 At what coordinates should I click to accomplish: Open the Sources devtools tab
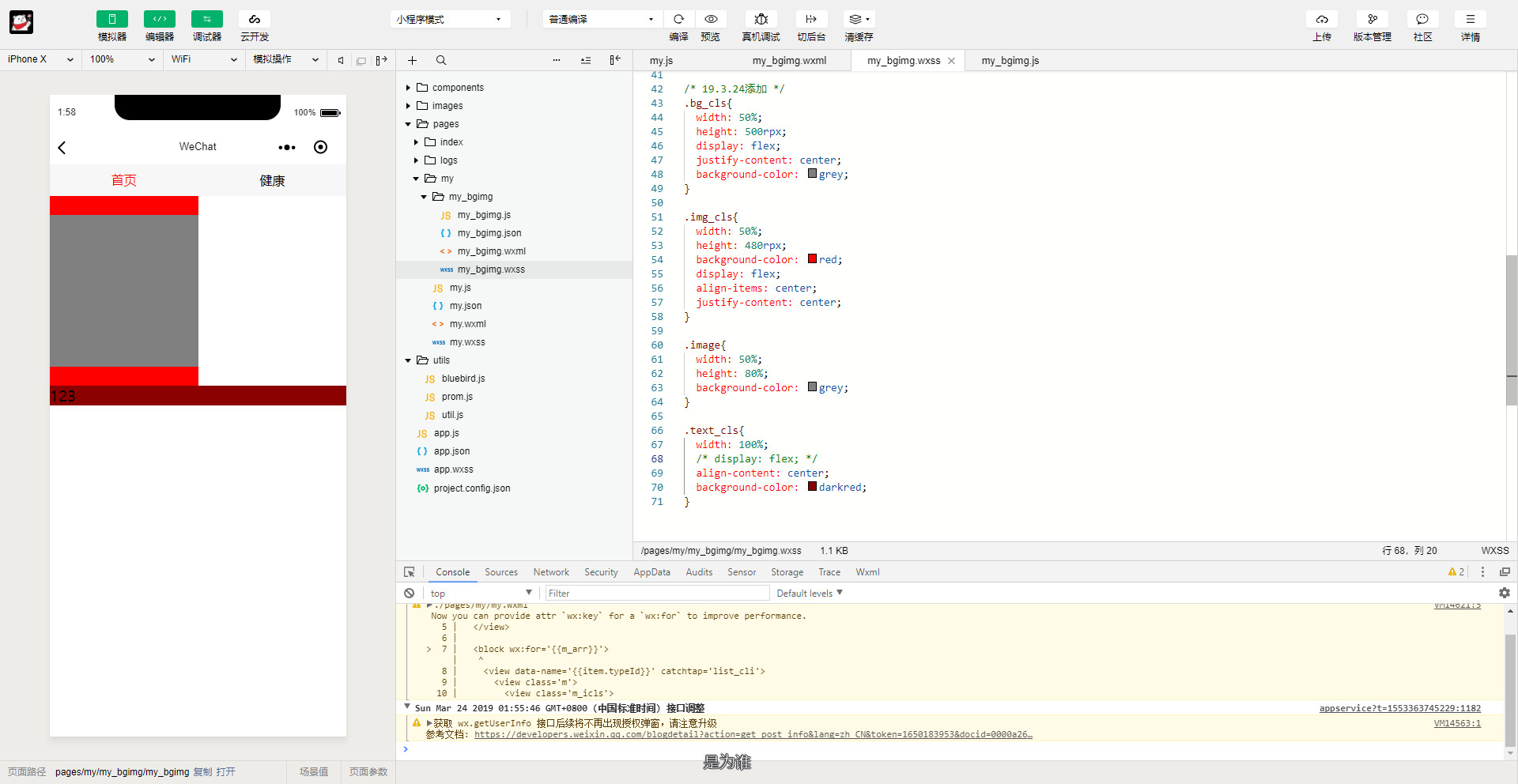pyautogui.click(x=500, y=572)
